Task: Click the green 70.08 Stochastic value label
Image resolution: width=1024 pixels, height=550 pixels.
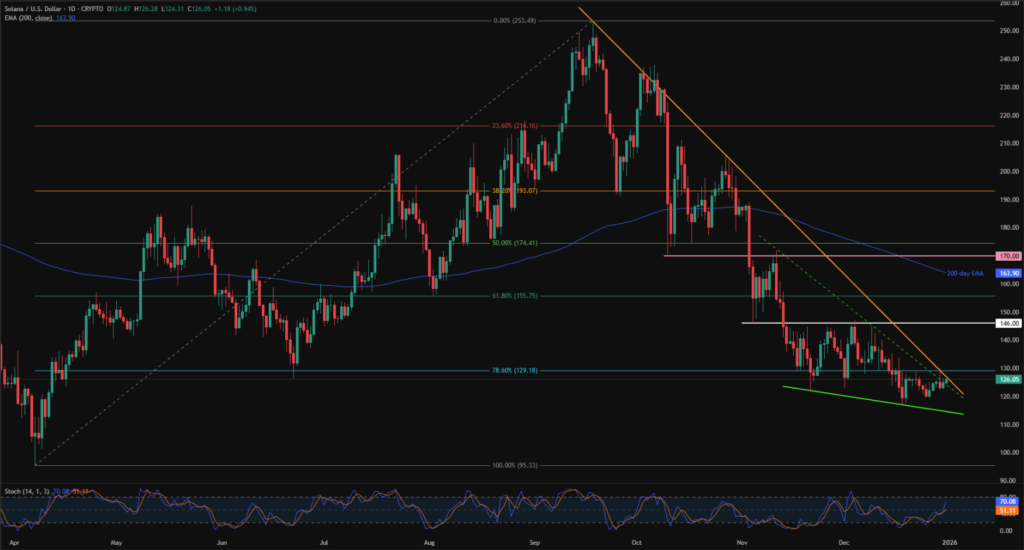Action: pos(1008,502)
